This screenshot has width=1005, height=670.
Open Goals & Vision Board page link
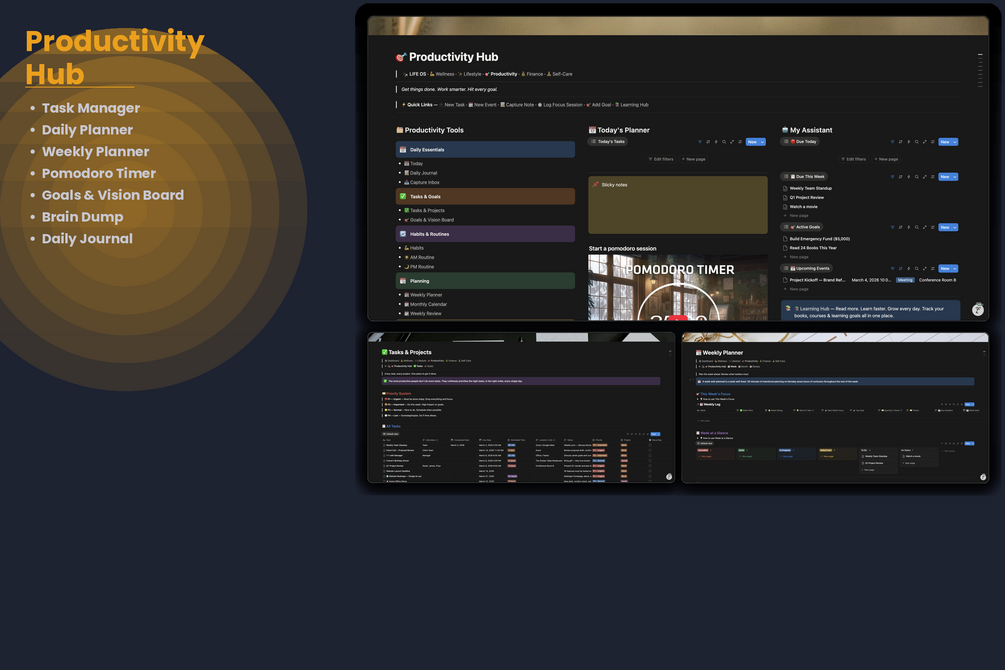point(429,220)
